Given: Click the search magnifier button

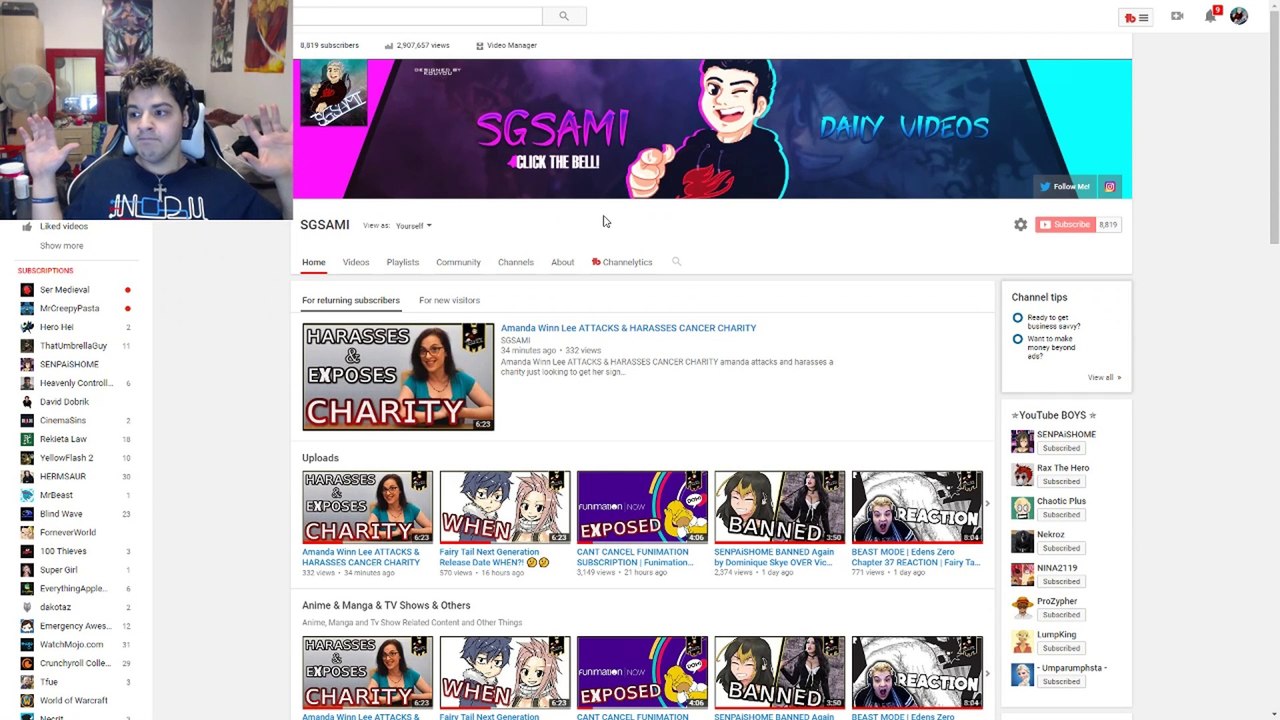Looking at the screenshot, I should tap(564, 16).
